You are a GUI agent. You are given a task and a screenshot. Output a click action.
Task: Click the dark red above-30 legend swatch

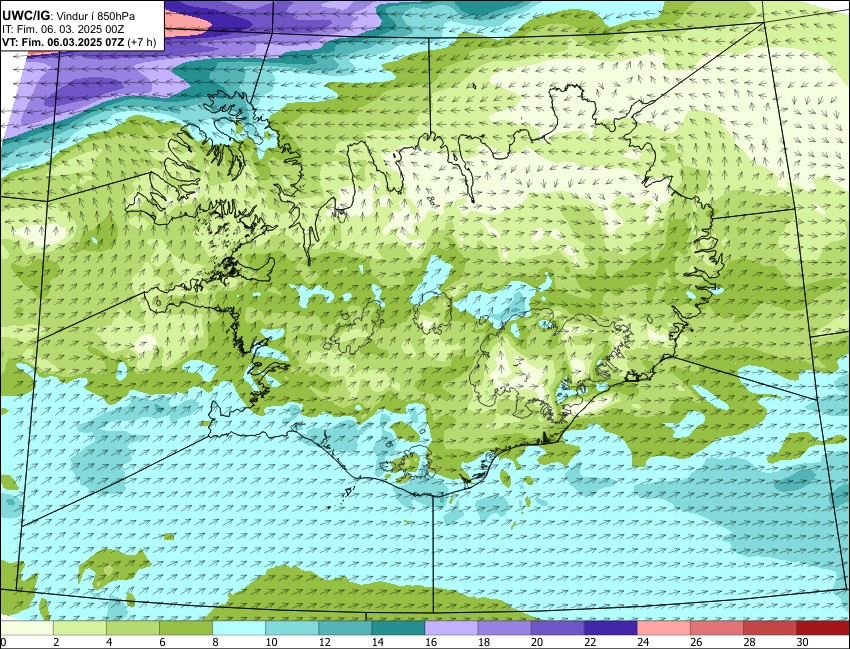(823, 628)
